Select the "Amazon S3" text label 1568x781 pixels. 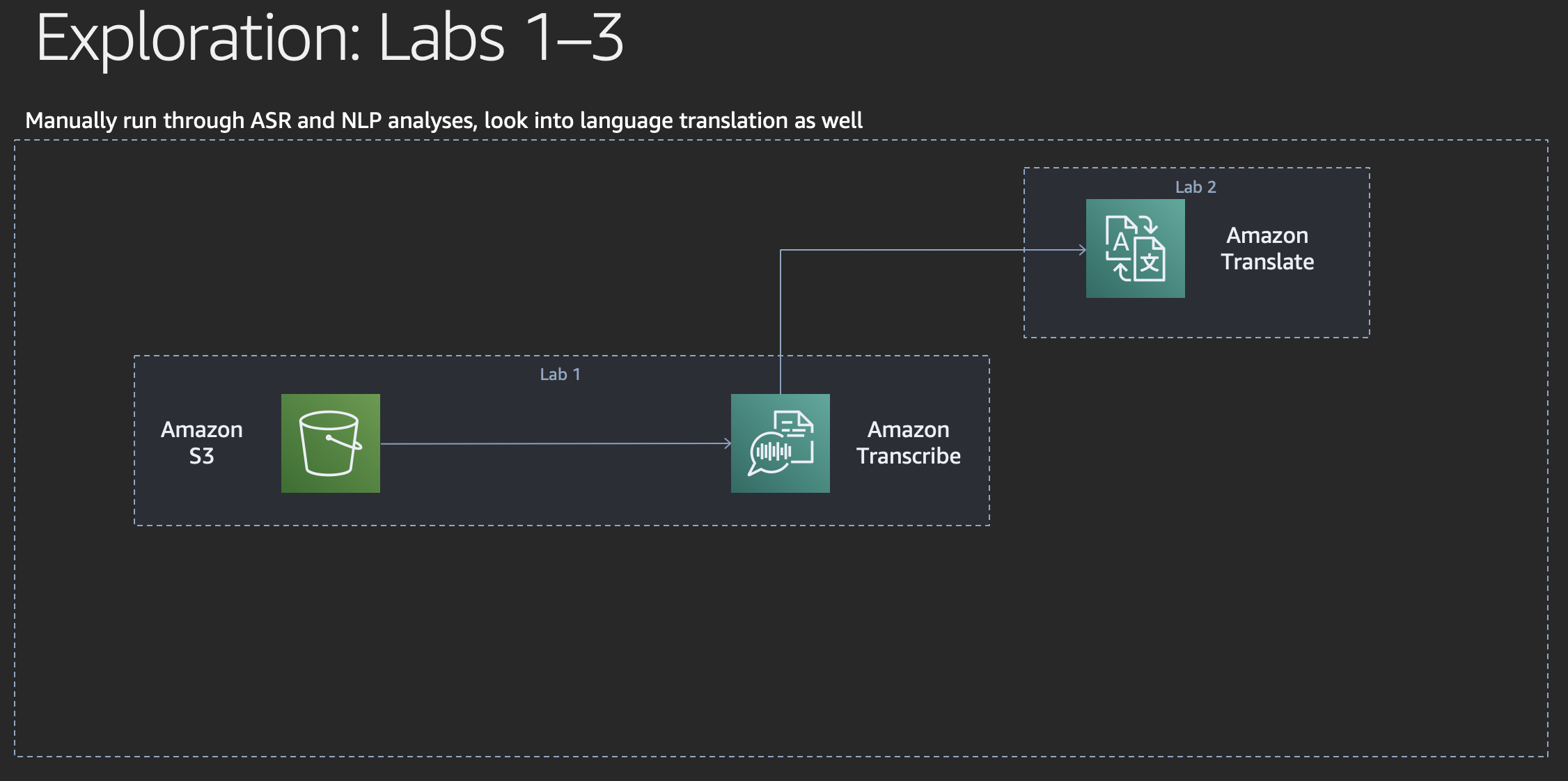click(x=201, y=443)
